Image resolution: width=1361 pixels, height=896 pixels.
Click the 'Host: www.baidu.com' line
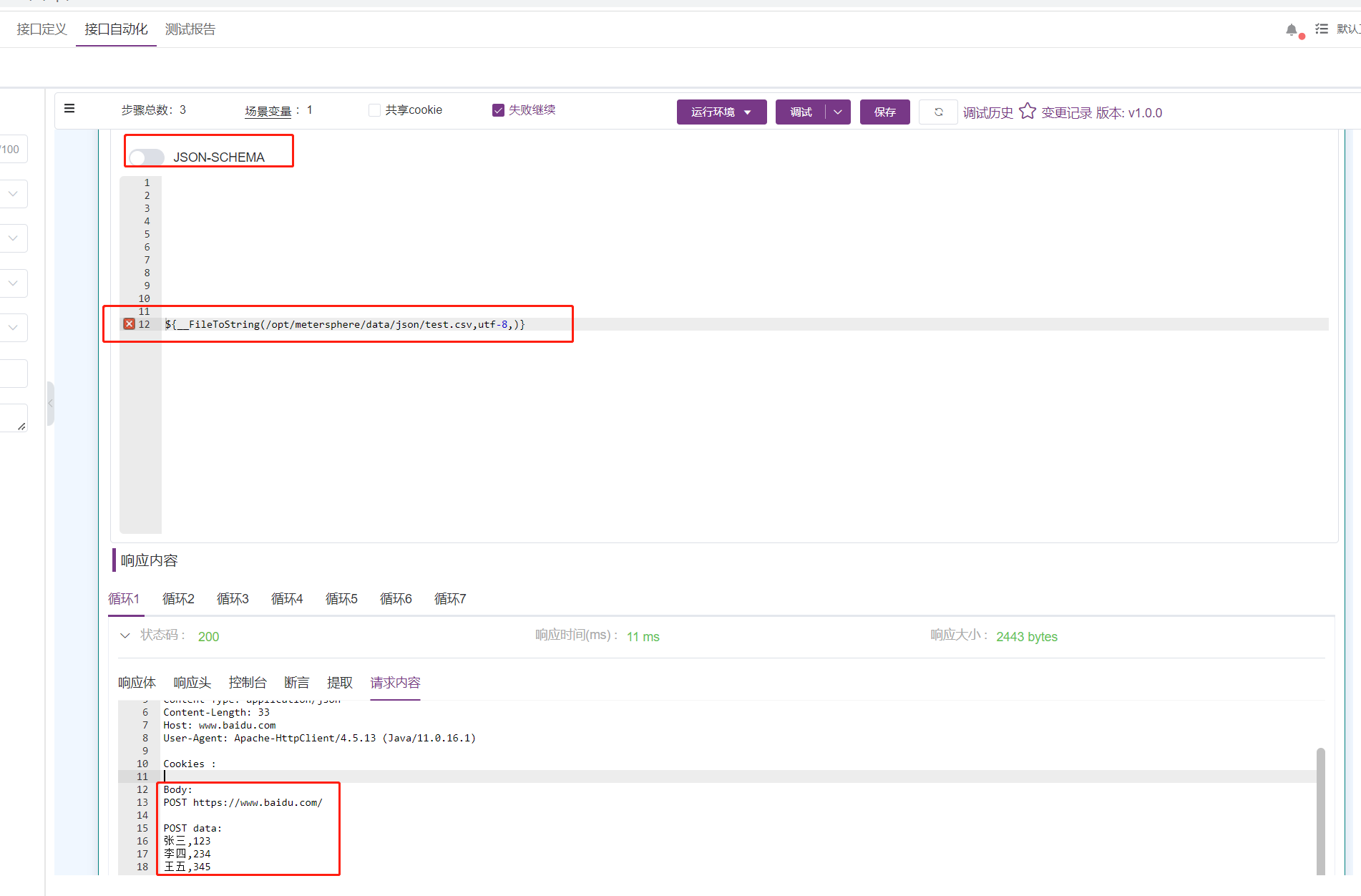[x=219, y=725]
